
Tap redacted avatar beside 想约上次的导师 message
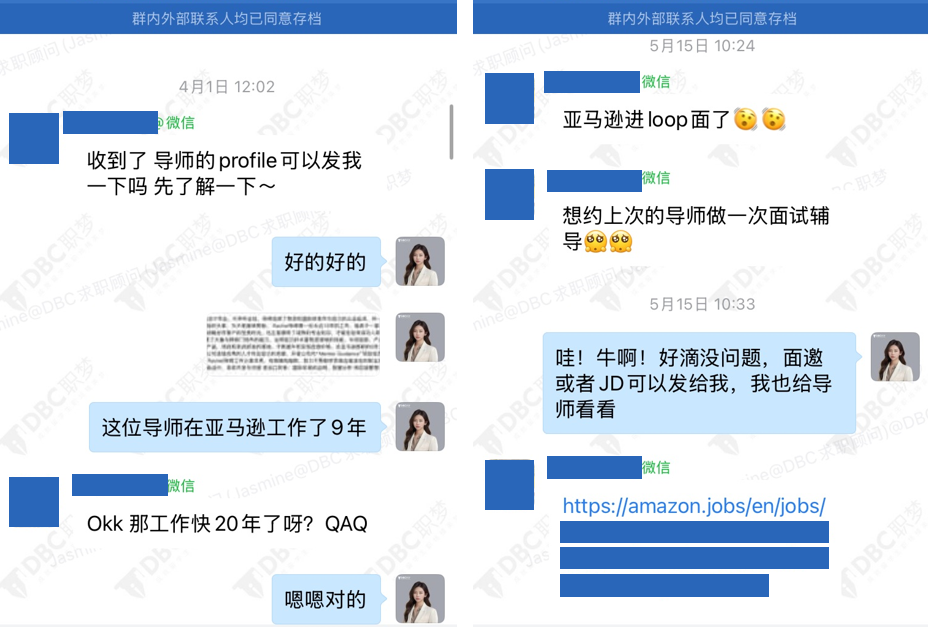coord(510,194)
